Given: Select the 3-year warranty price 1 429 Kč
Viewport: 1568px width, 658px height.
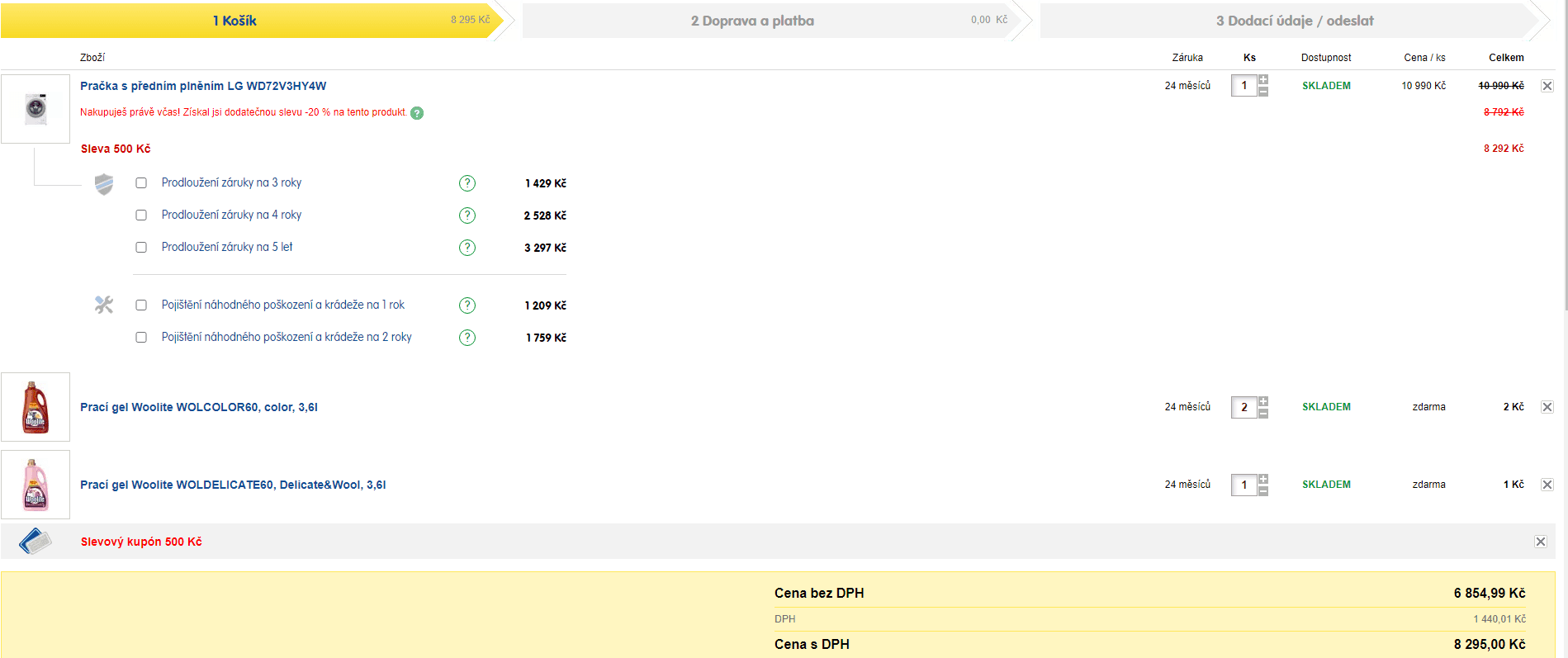Looking at the screenshot, I should (x=546, y=183).
